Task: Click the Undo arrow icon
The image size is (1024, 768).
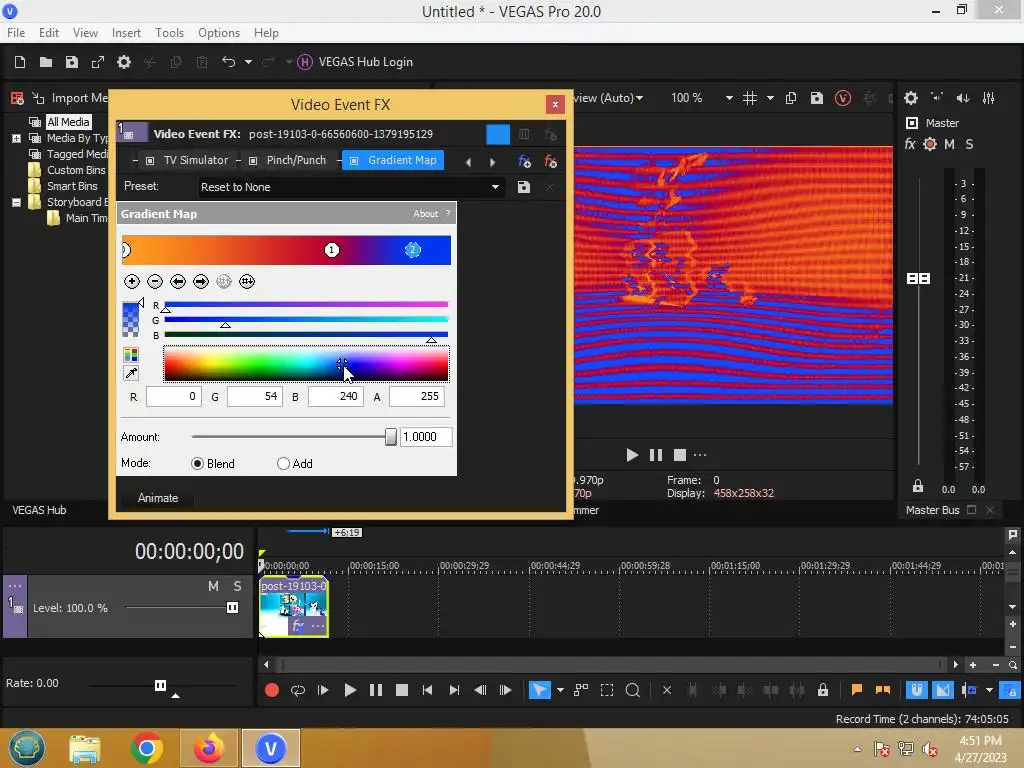Action: coord(229,61)
